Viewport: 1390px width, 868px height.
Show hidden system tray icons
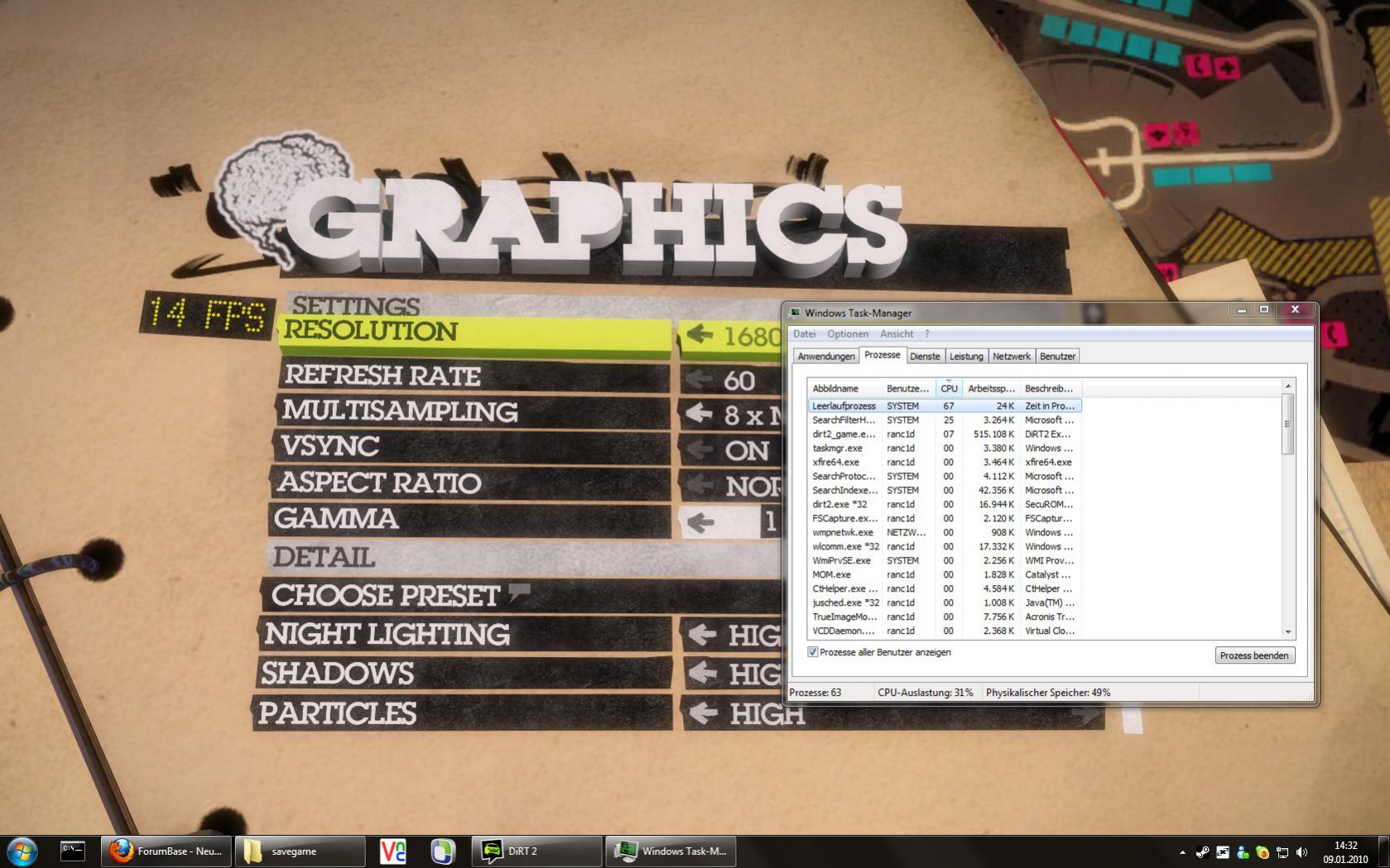click(1182, 852)
